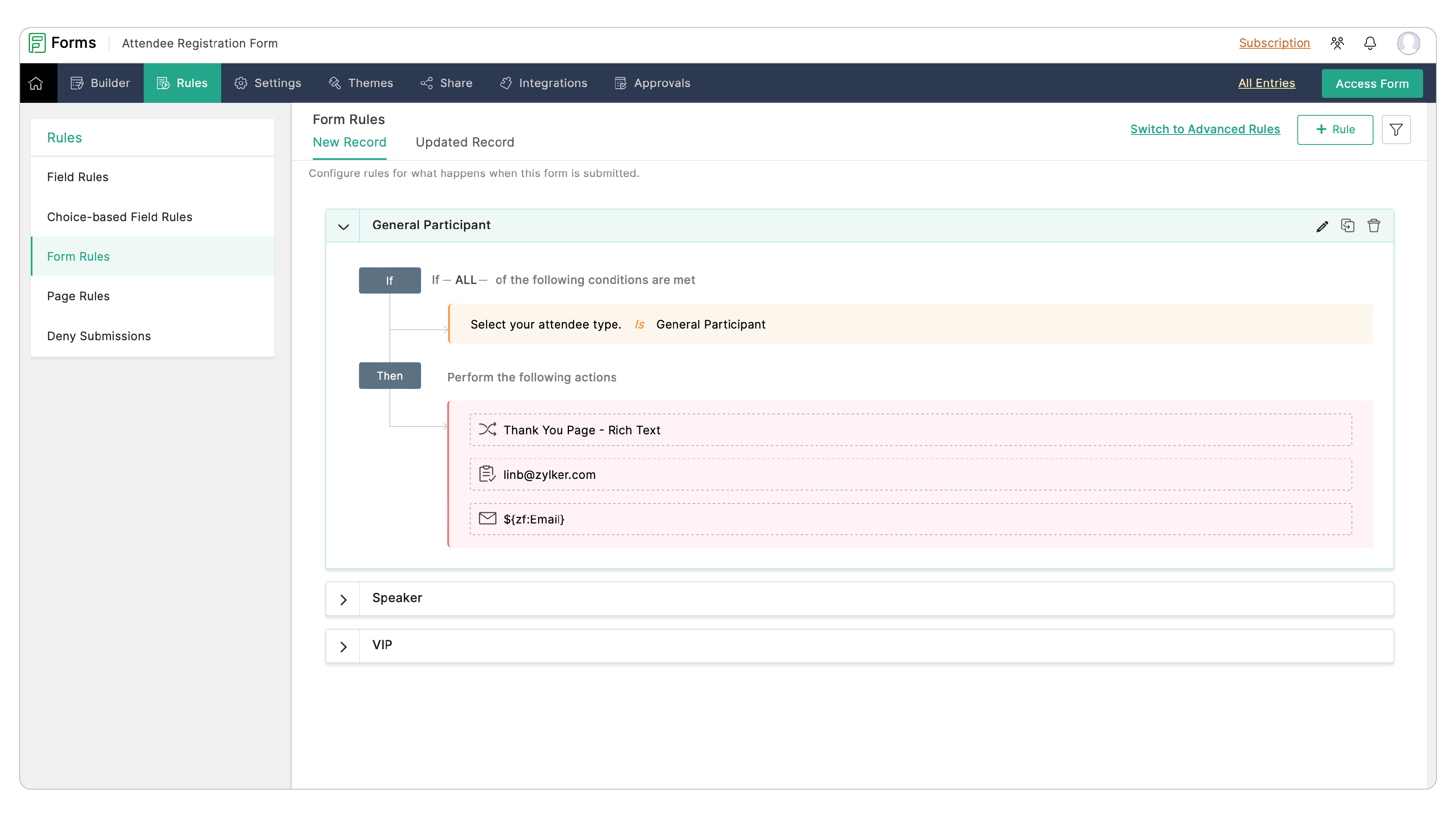This screenshot has height=817, width=1456.
Task: Go to the home icon
Action: (x=36, y=83)
